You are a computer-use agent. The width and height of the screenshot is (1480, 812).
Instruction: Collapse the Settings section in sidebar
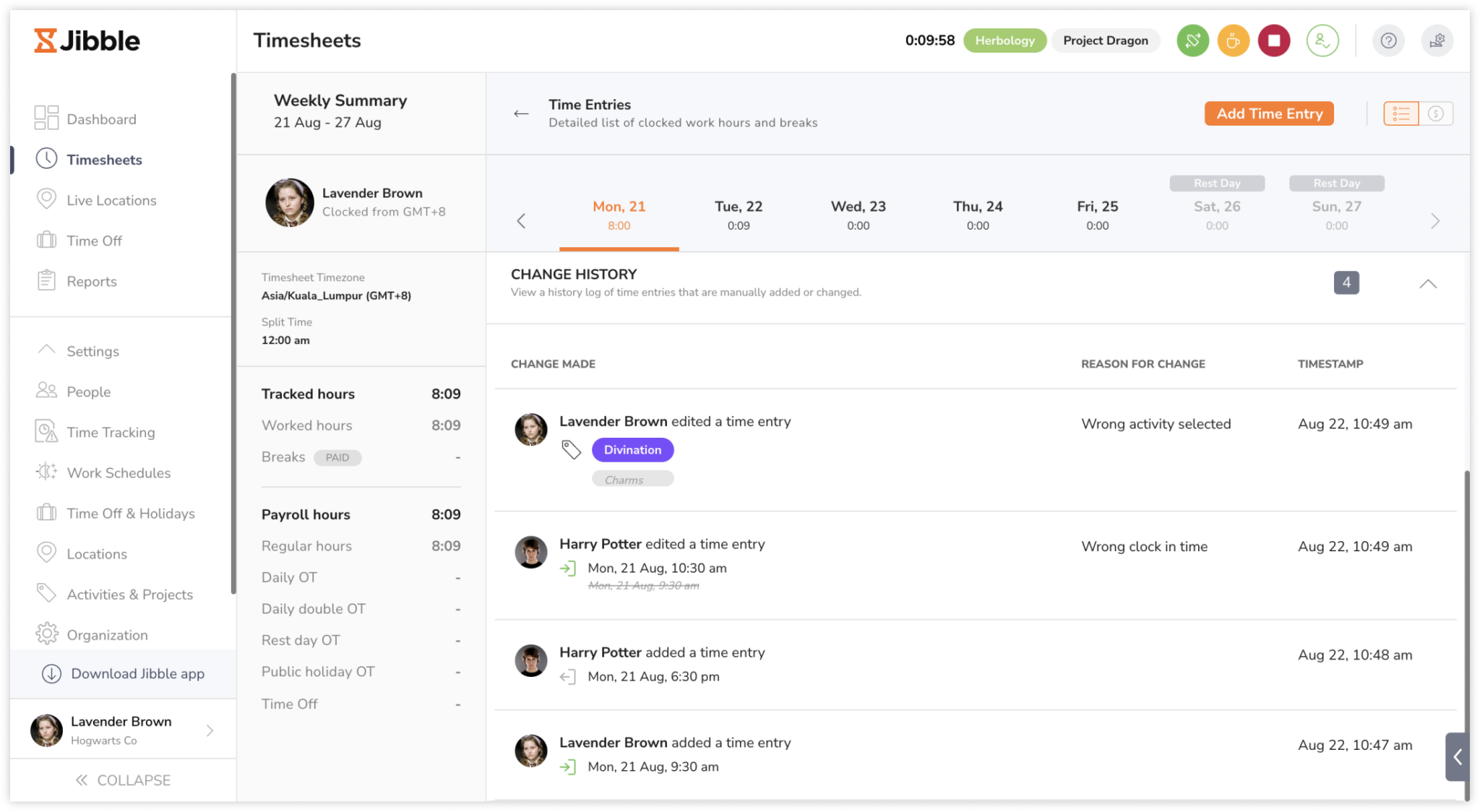pos(47,350)
